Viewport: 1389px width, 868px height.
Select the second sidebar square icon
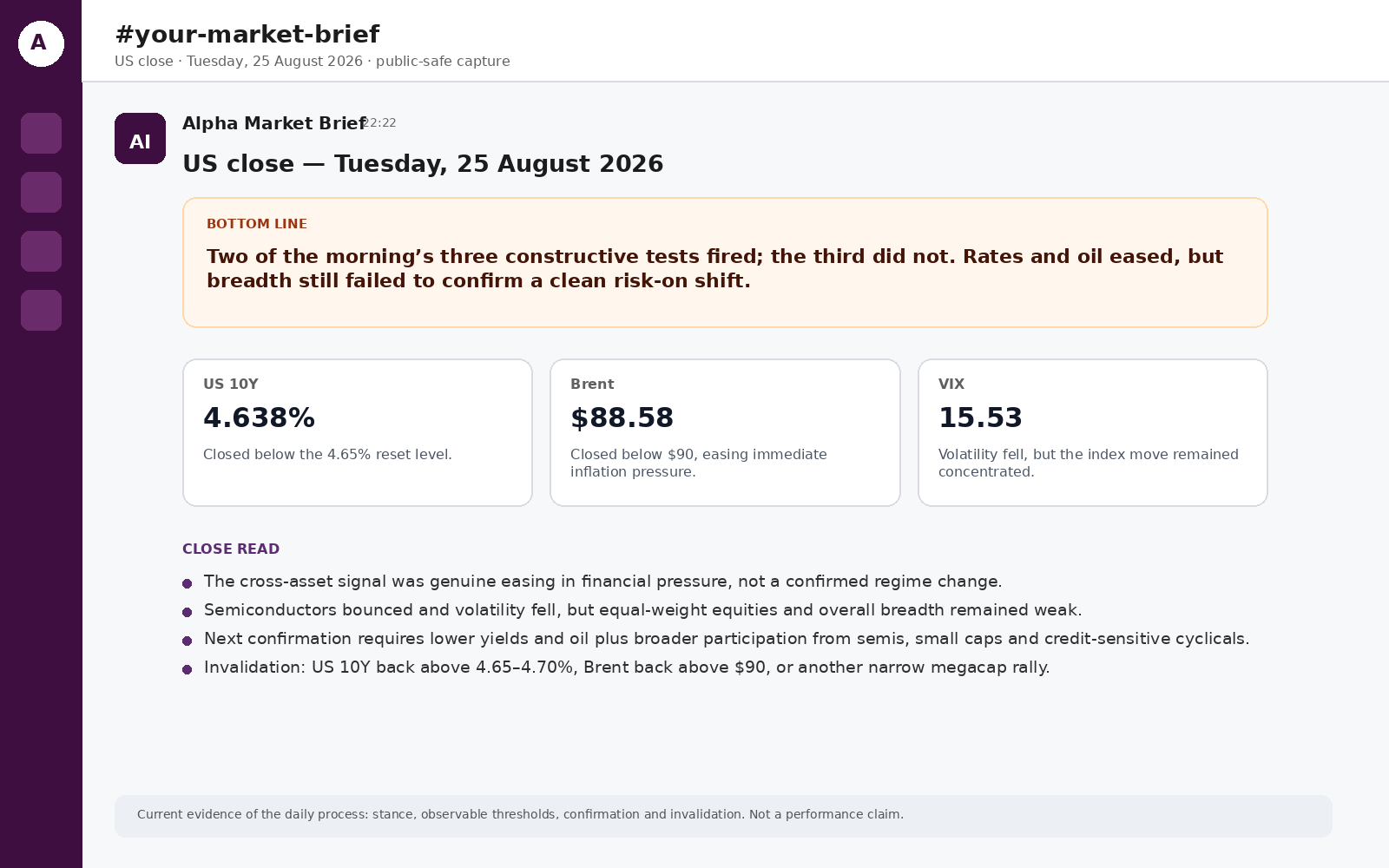41,192
